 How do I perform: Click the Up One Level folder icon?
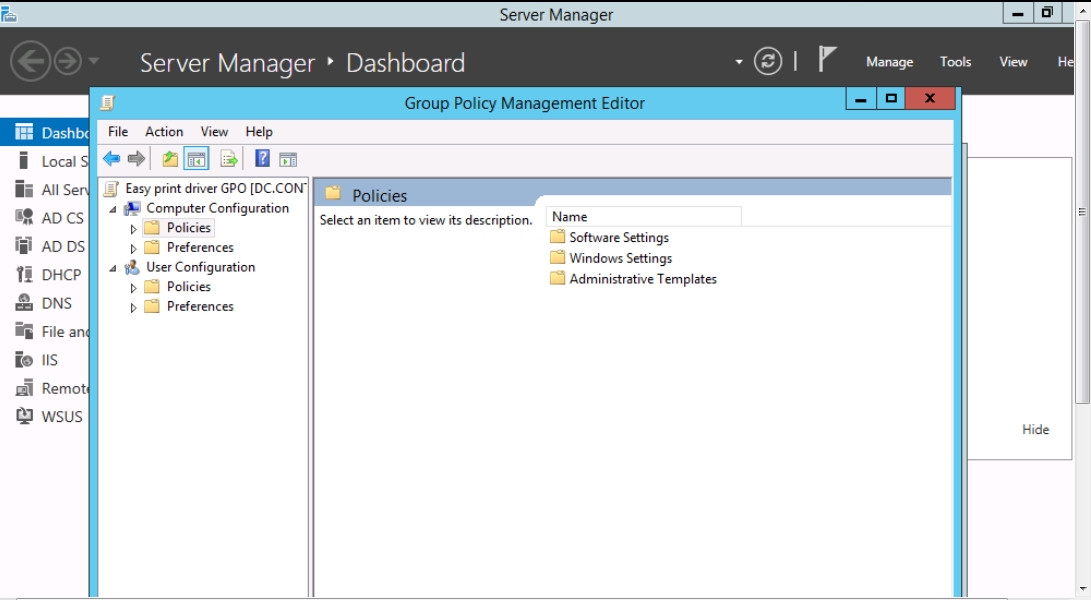tap(170, 159)
